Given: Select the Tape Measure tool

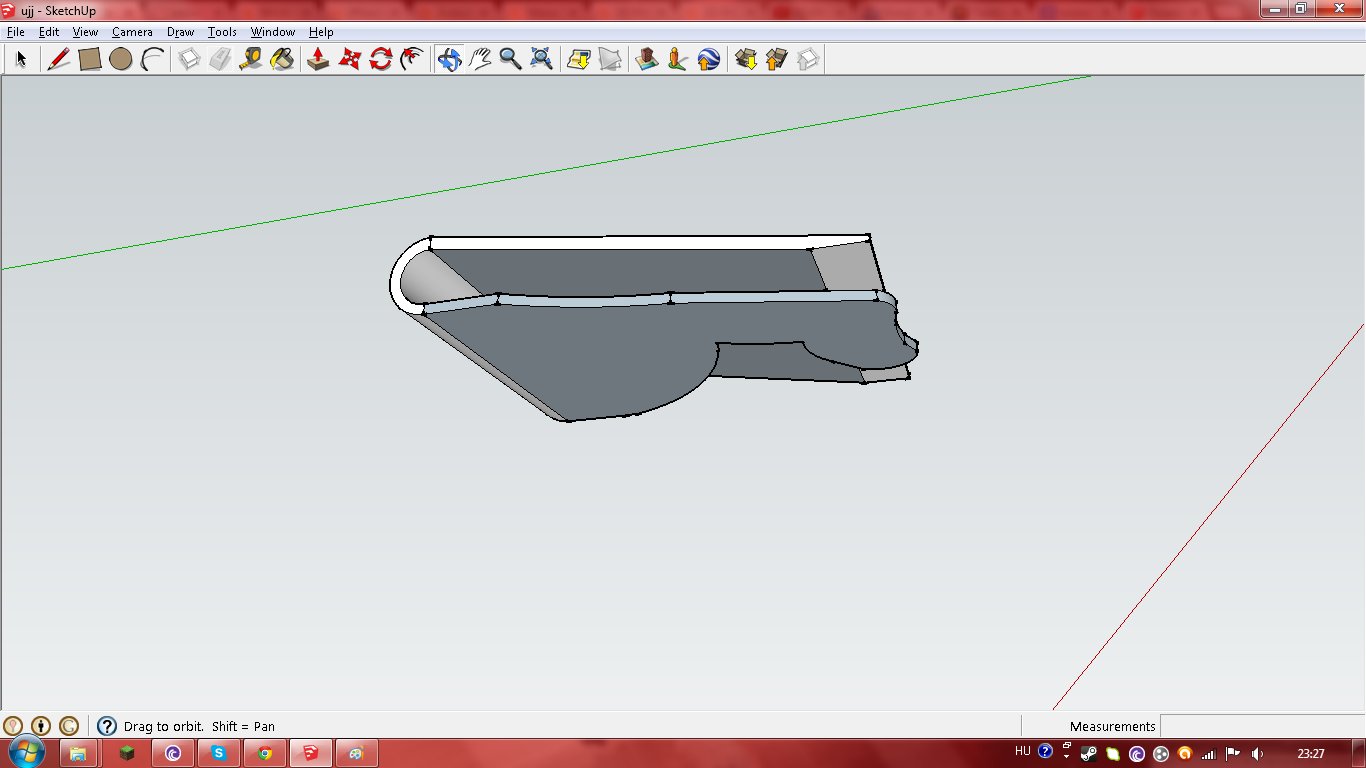Looking at the screenshot, I should 251,59.
